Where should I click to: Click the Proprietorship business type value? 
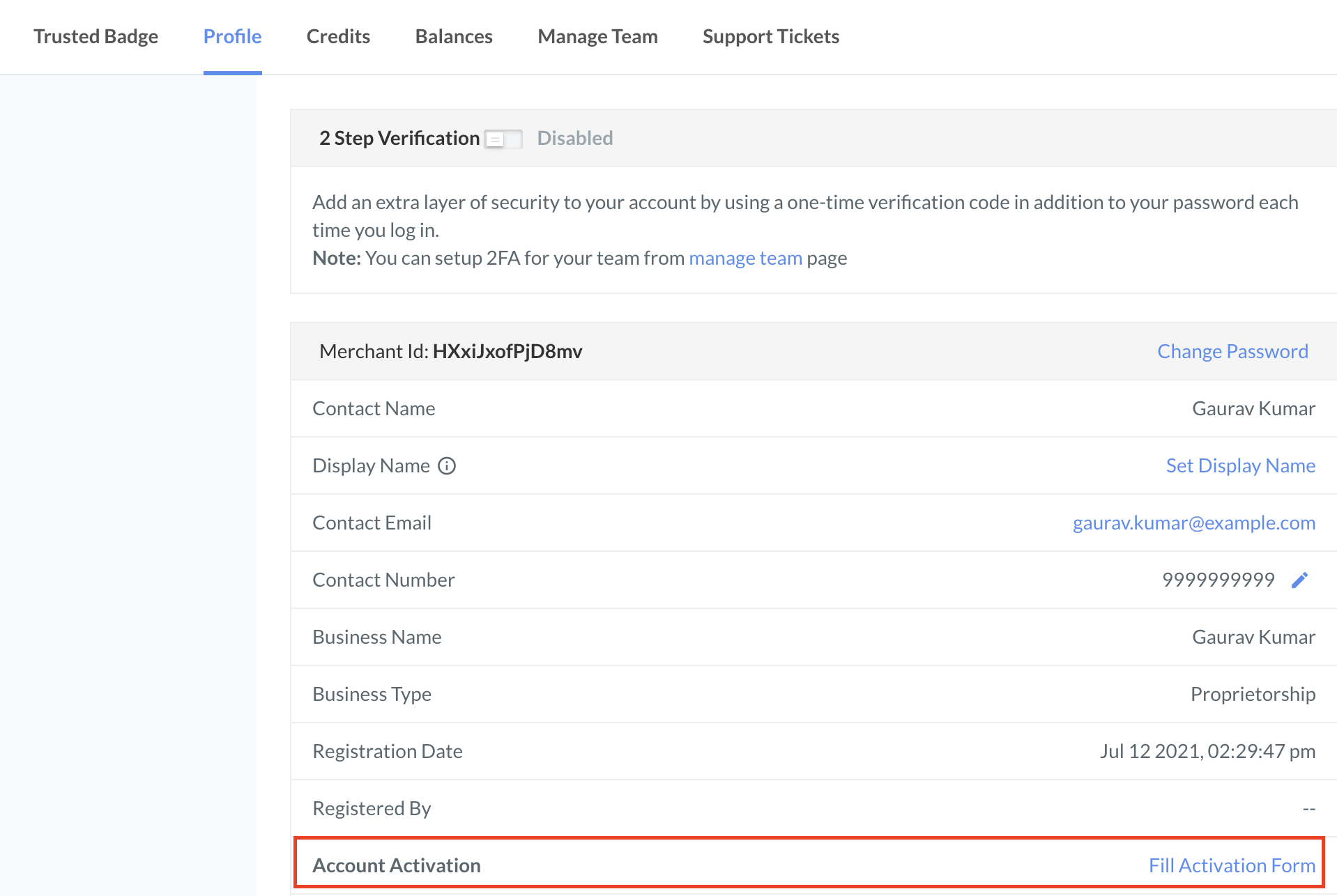click(x=1253, y=694)
